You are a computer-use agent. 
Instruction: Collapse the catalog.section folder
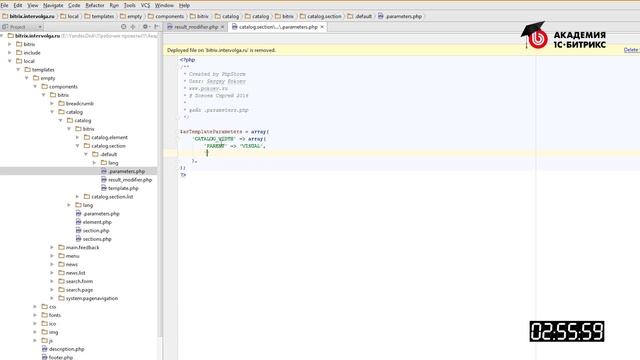[x=78, y=146]
